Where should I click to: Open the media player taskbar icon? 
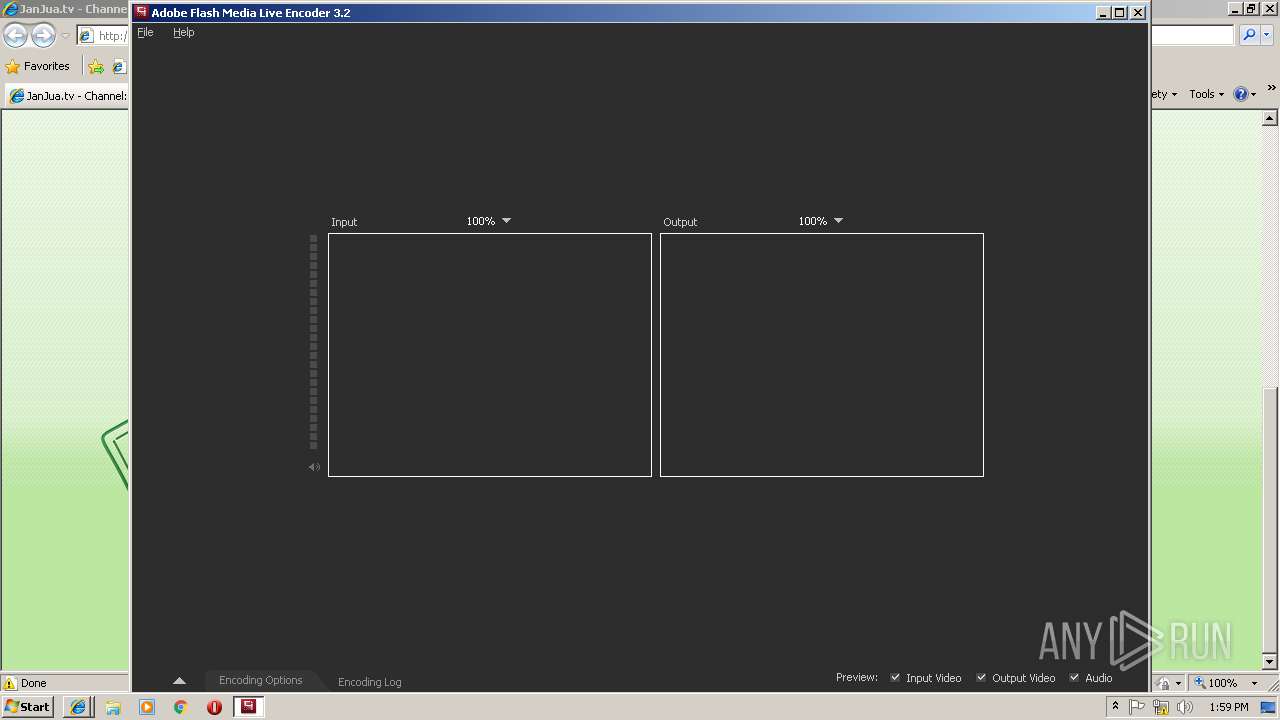(x=147, y=707)
